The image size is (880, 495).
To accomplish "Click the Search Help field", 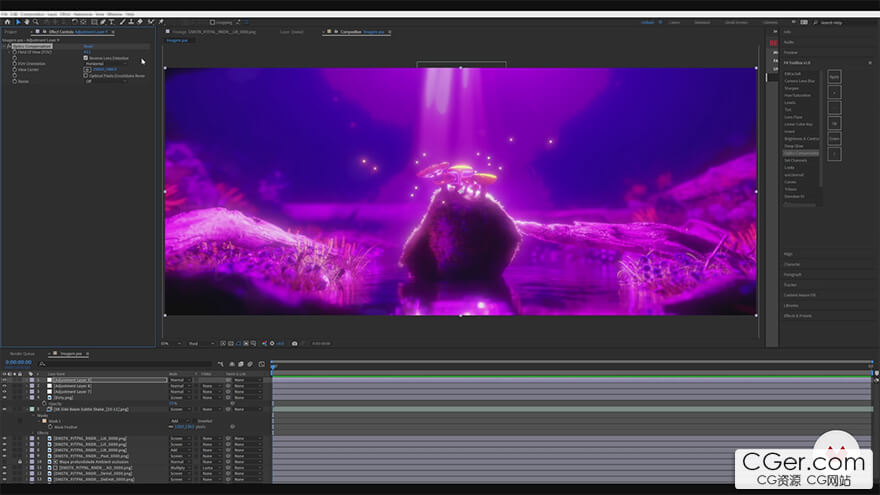I will click(x=831, y=22).
